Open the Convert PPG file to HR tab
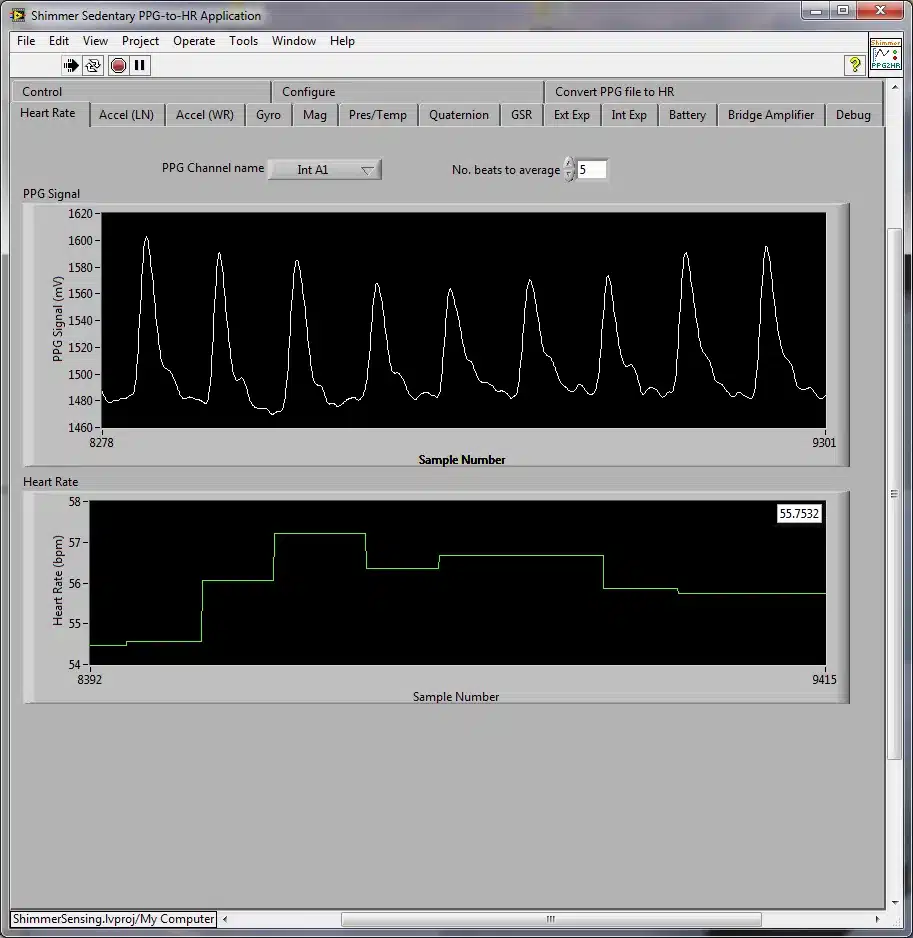Viewport: 913px width, 938px height. click(x=713, y=92)
